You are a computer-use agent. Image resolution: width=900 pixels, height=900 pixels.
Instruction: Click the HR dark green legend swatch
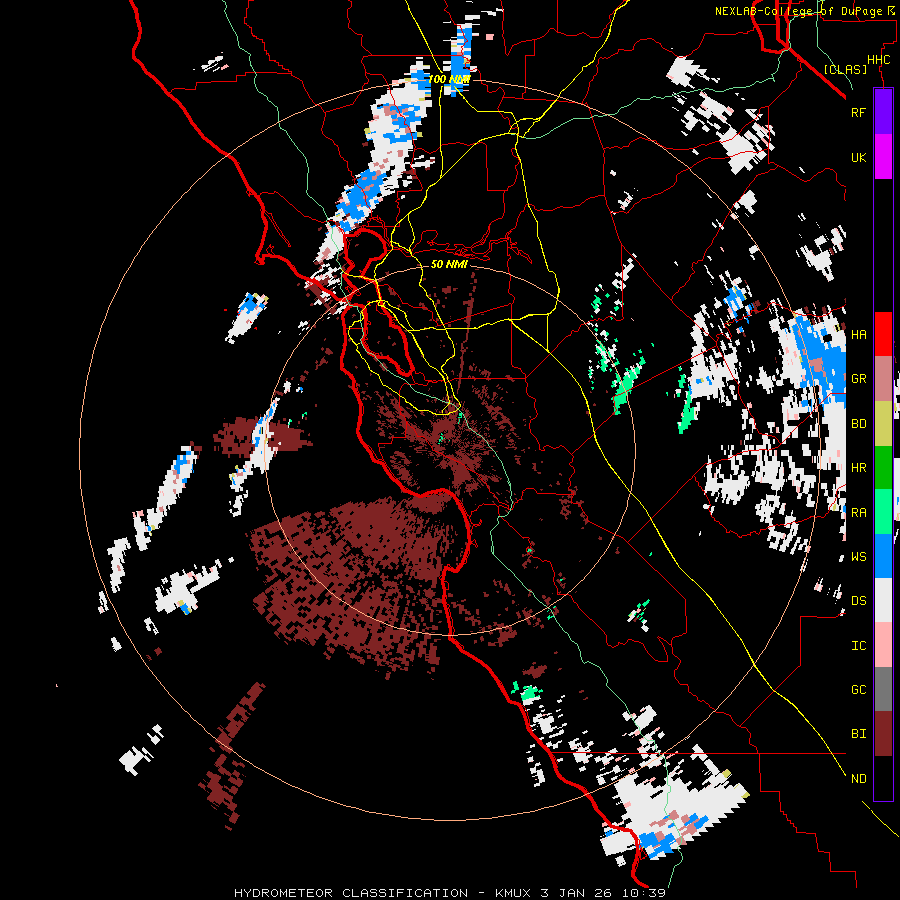883,468
